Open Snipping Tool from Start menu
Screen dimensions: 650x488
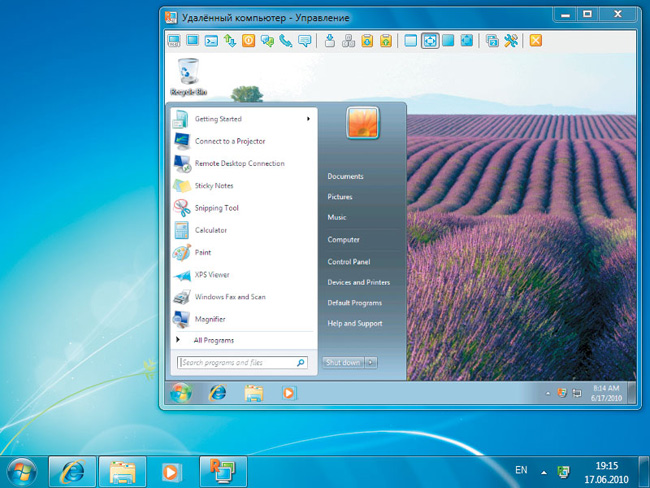(x=216, y=208)
